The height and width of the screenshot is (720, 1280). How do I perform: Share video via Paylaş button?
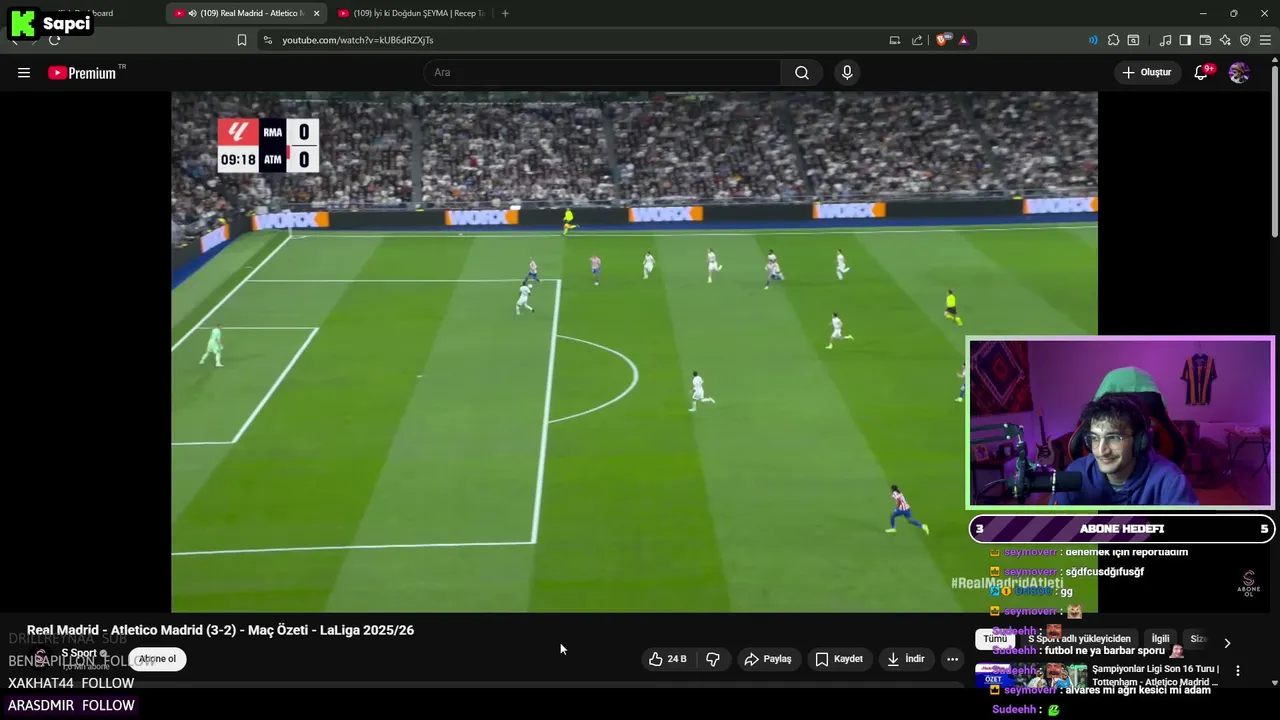tap(768, 659)
